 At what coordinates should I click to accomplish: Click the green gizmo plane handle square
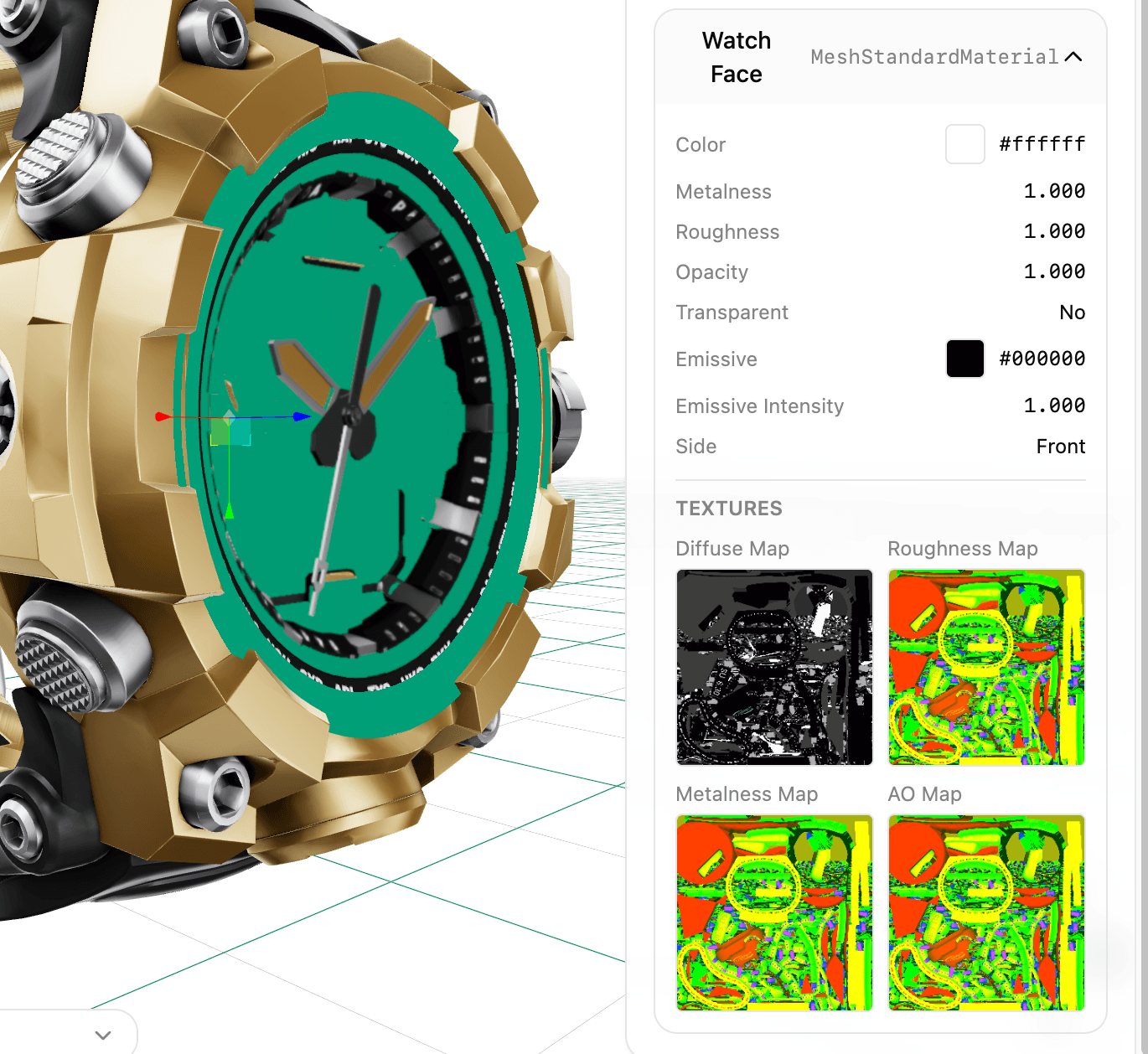[x=220, y=433]
